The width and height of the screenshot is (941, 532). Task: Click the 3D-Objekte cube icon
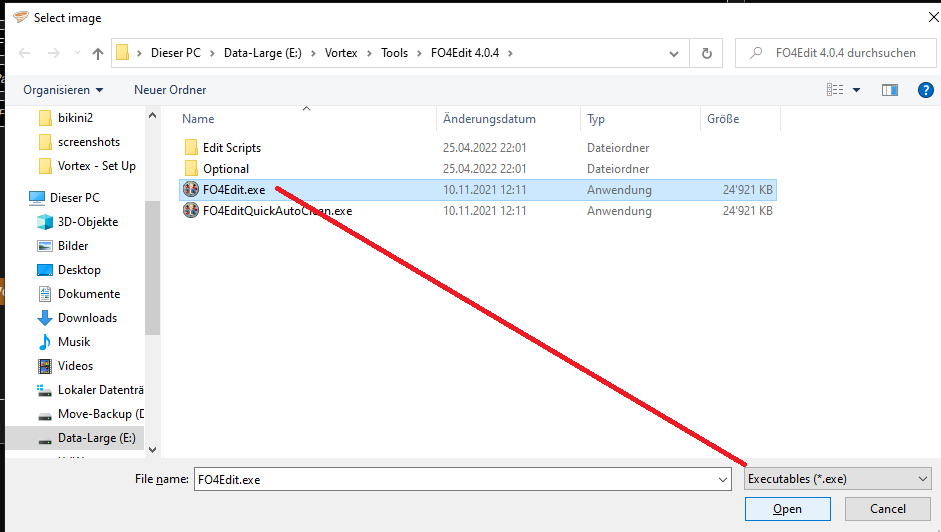(x=45, y=222)
